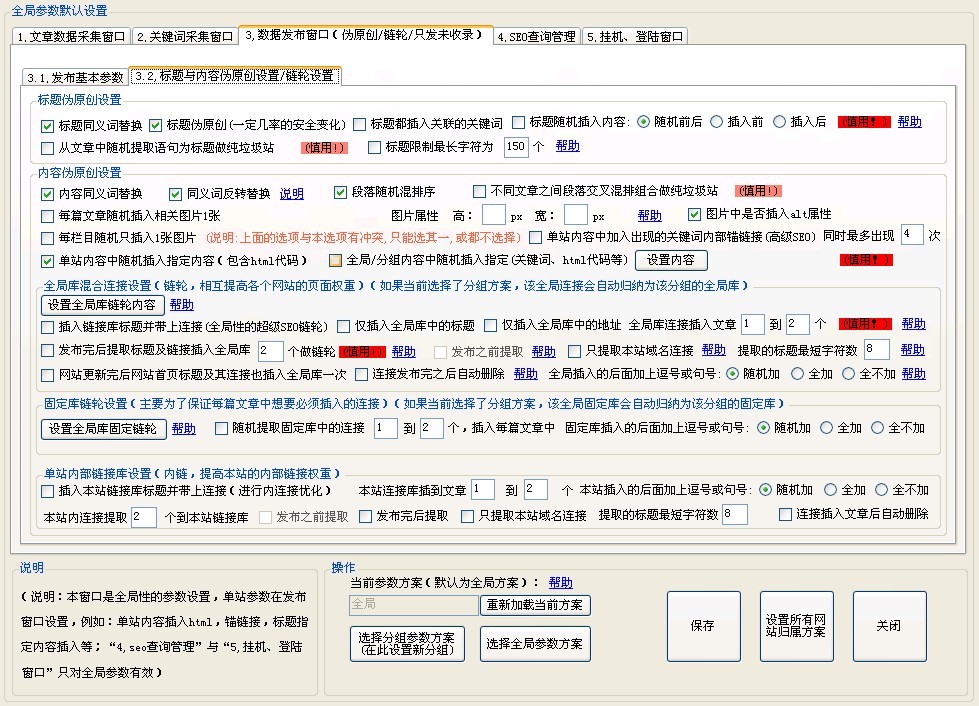Disable the 段落随机乱排序 checkbox
979x706 pixels.
point(341,193)
